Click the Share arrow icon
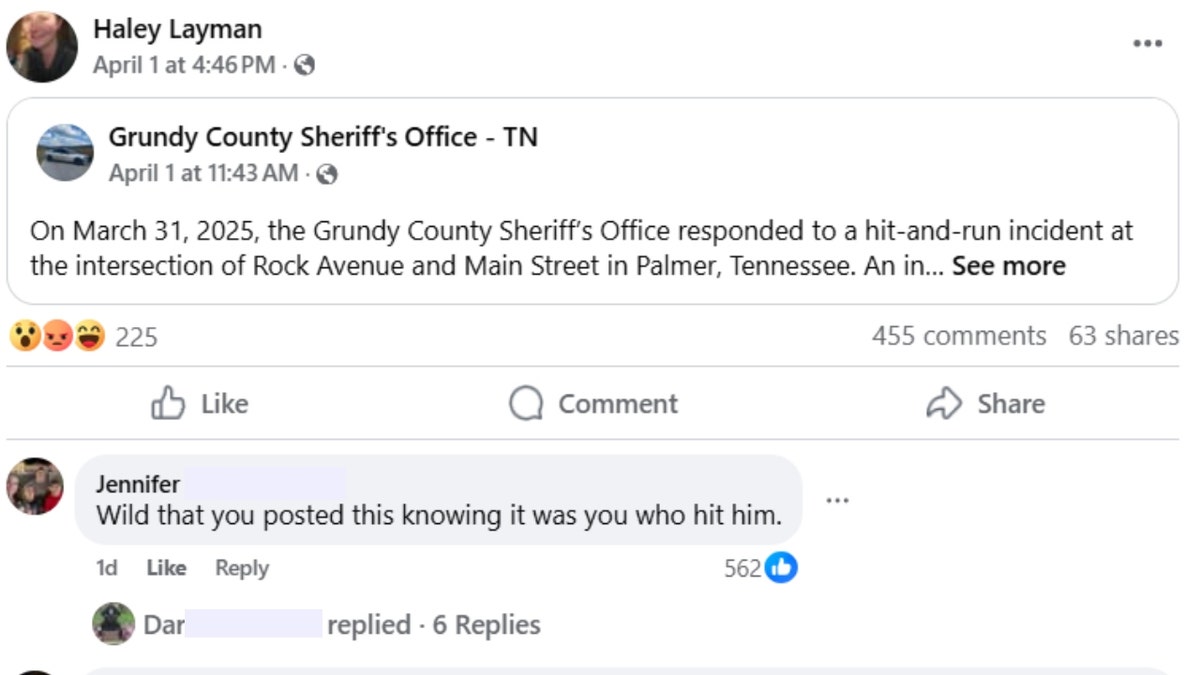 [x=943, y=404]
